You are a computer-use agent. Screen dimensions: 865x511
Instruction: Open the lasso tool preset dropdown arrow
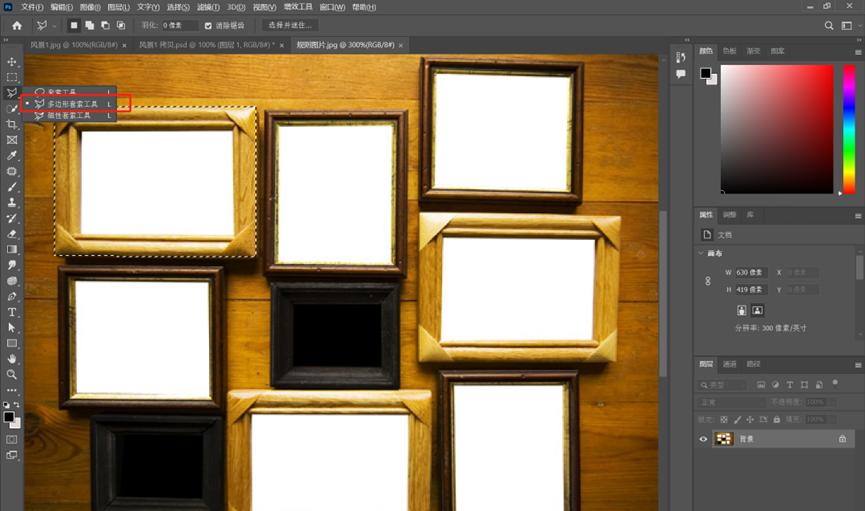point(54,25)
